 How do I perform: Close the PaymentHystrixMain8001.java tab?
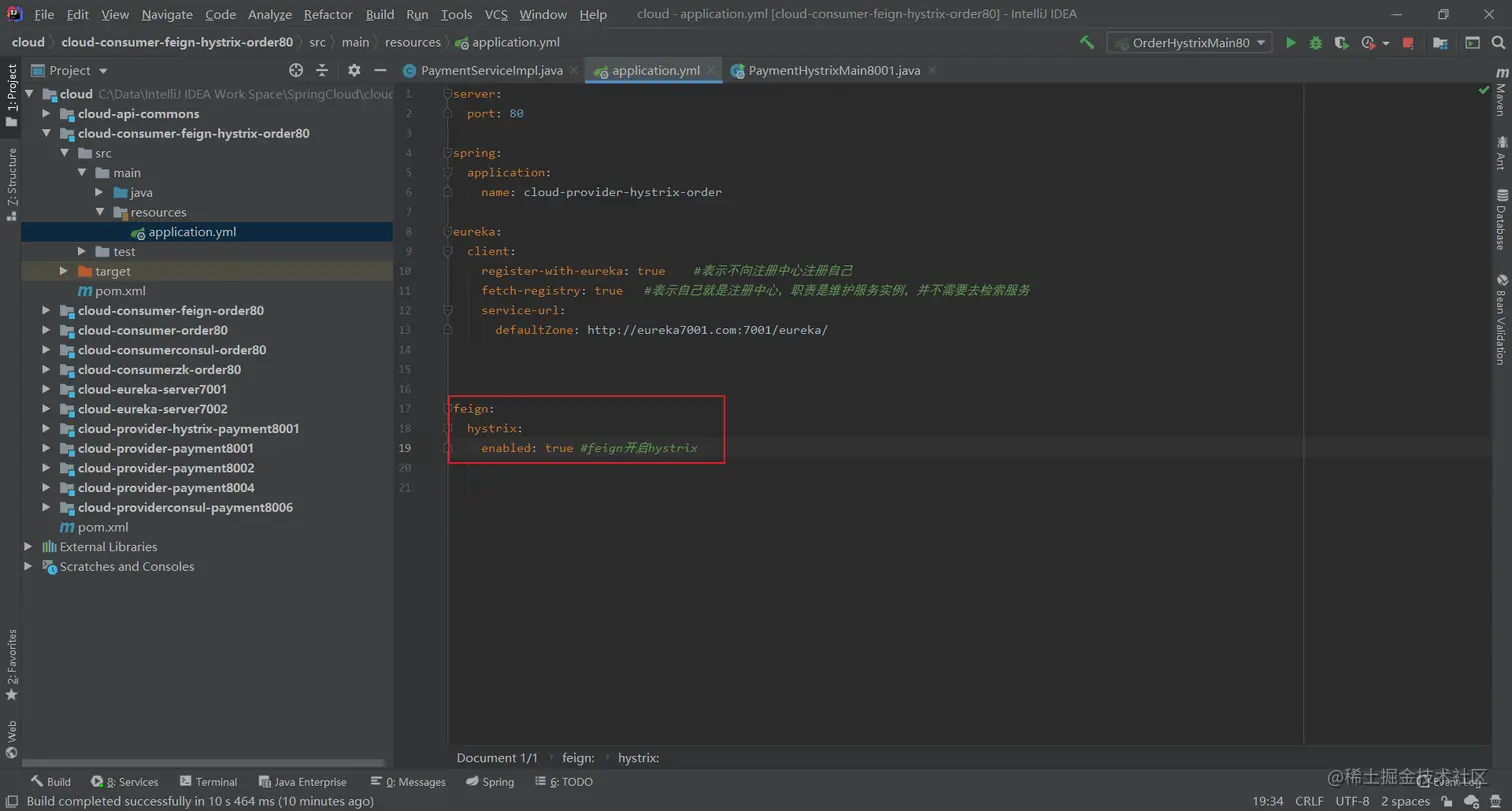click(x=932, y=71)
